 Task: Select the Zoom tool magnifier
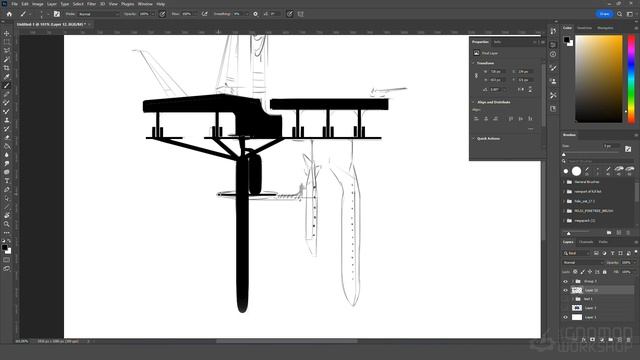click(7, 224)
